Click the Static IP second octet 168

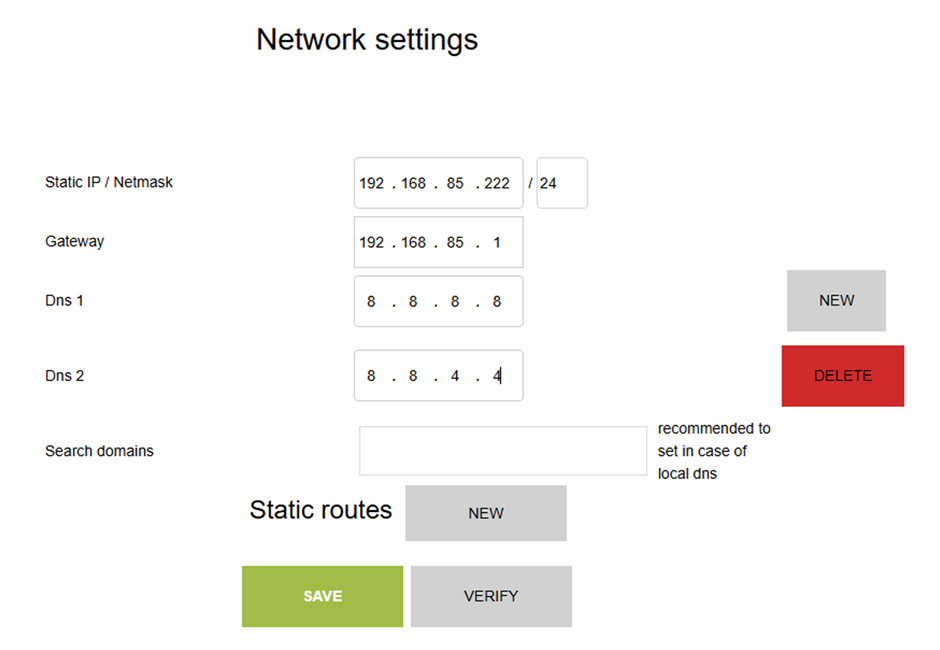click(x=414, y=183)
